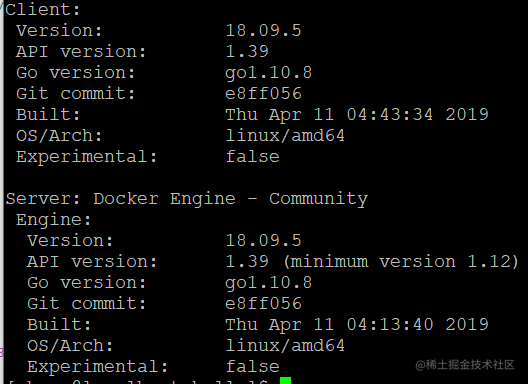Click the minimum version 1.12 text

click(401, 262)
